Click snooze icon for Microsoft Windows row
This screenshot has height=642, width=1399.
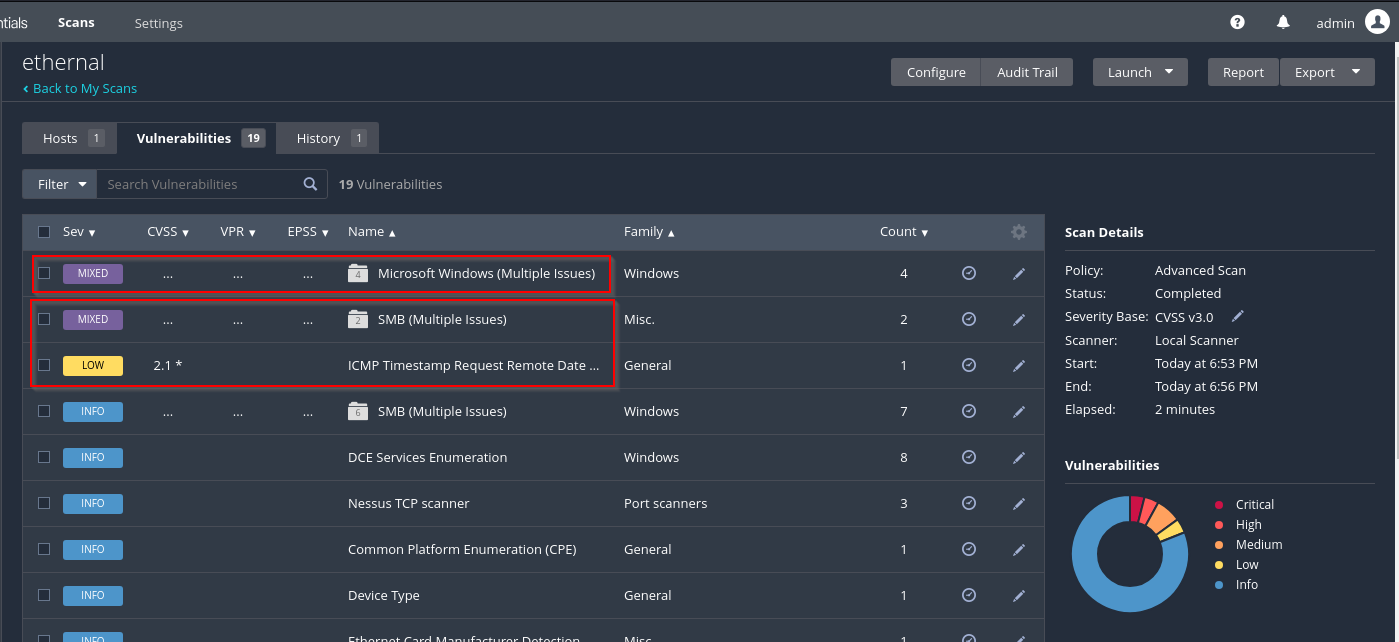tap(968, 273)
